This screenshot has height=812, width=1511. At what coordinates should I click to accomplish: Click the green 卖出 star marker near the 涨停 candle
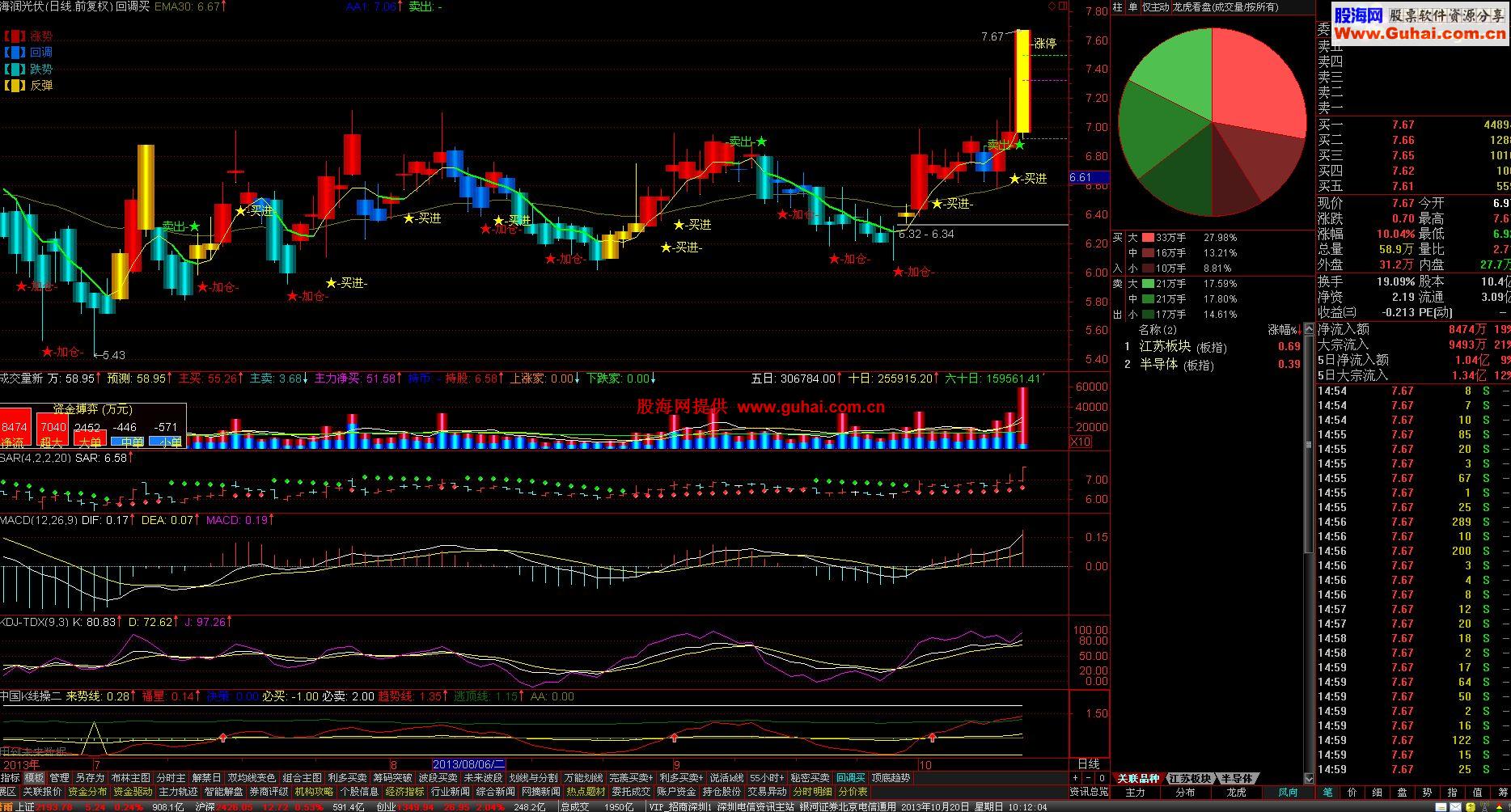(1020, 145)
